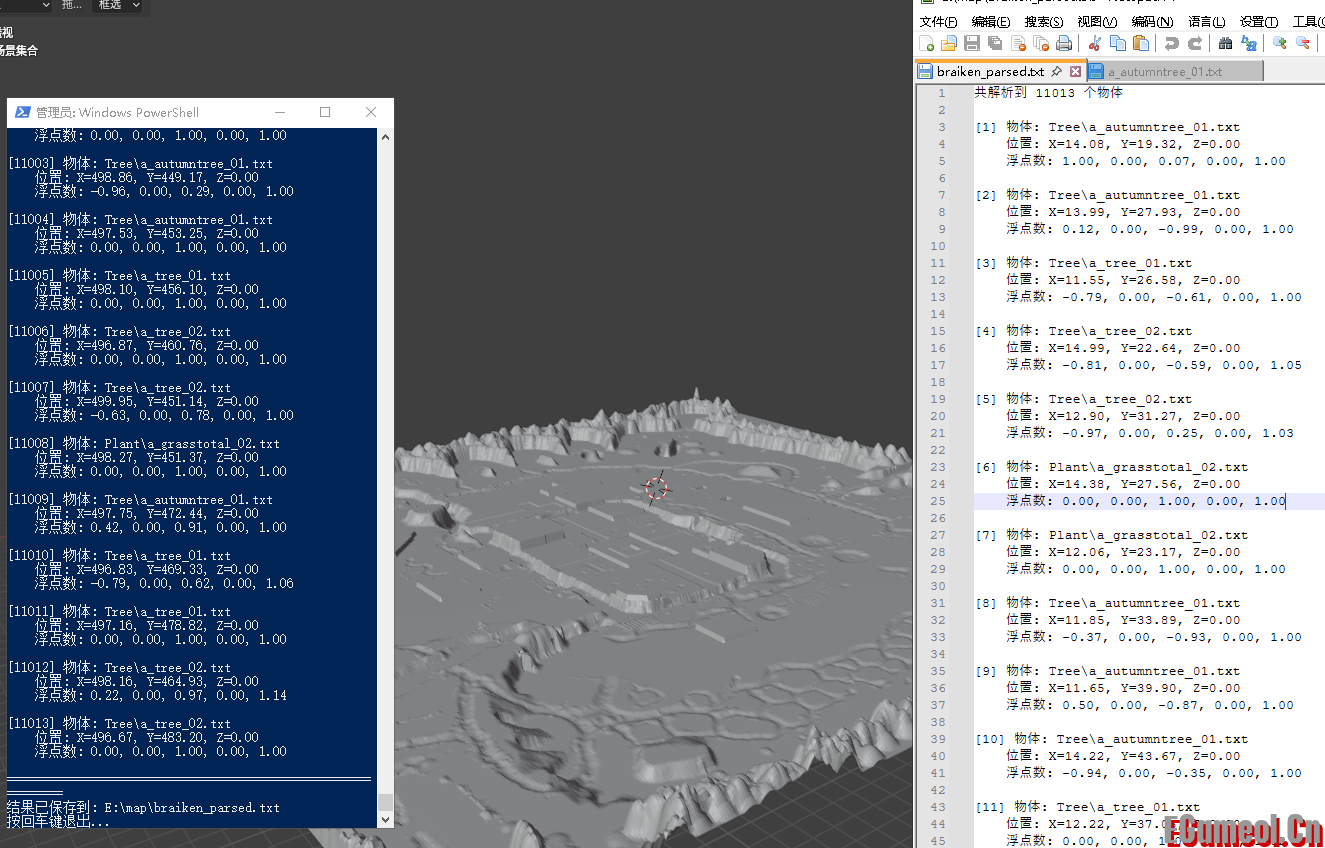
Task: Click the New file icon in Notepad++
Action: pos(927,43)
